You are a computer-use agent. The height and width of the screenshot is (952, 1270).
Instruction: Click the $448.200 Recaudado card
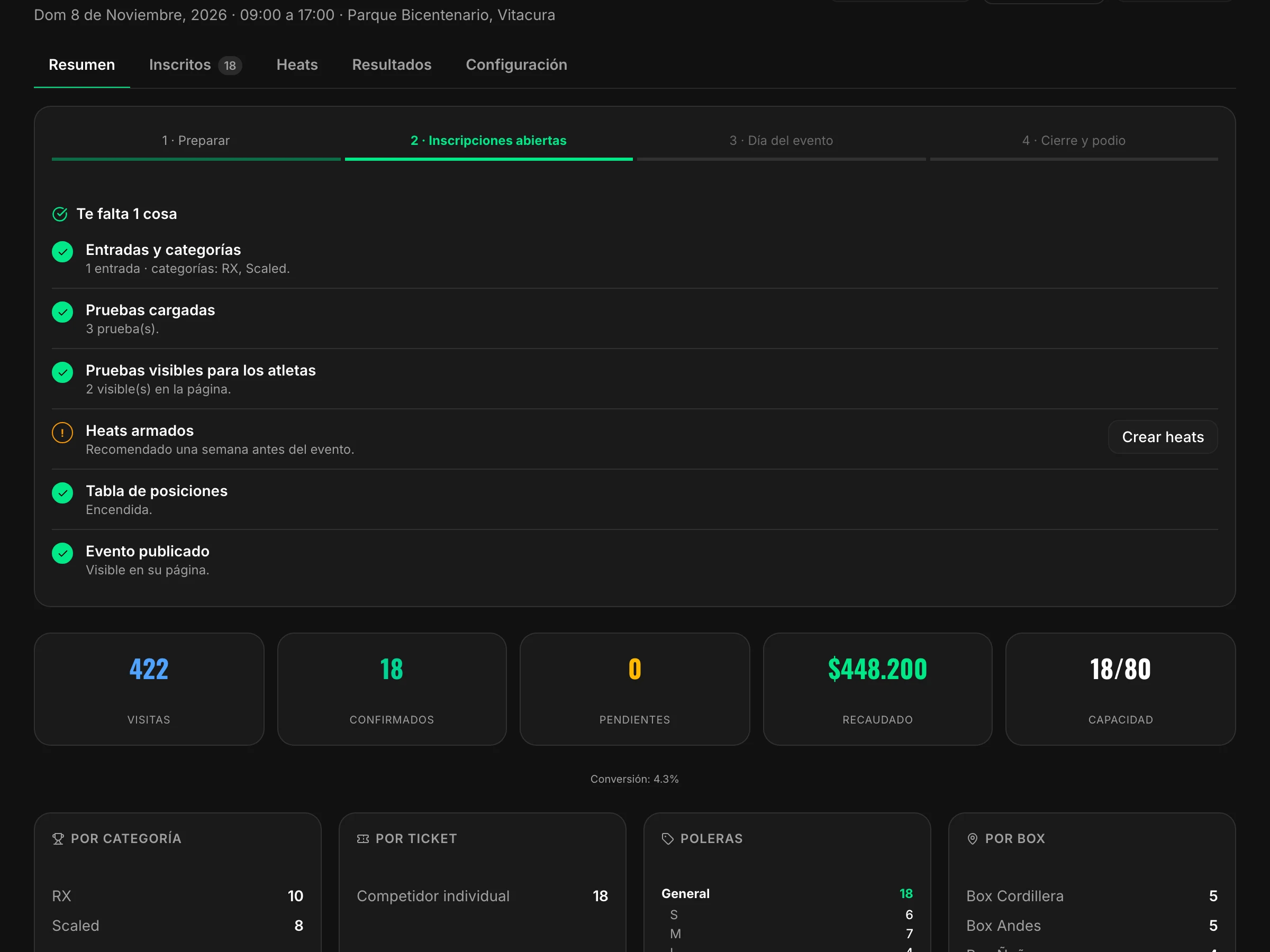[x=878, y=689]
